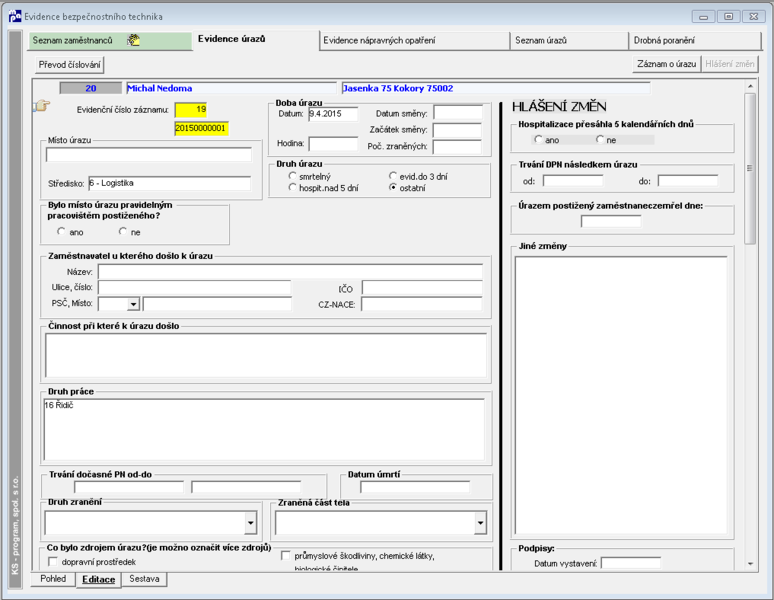Viewport: 774px width, 600px height.
Task: Click the Evidenční číslo záznamu field 19
Action: [x=191, y=110]
